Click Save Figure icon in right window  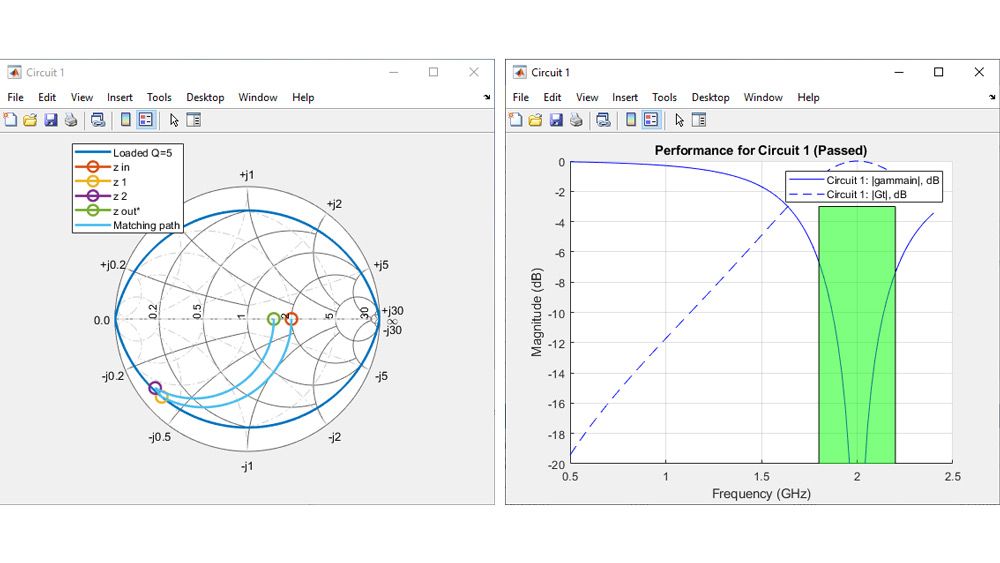(555, 120)
